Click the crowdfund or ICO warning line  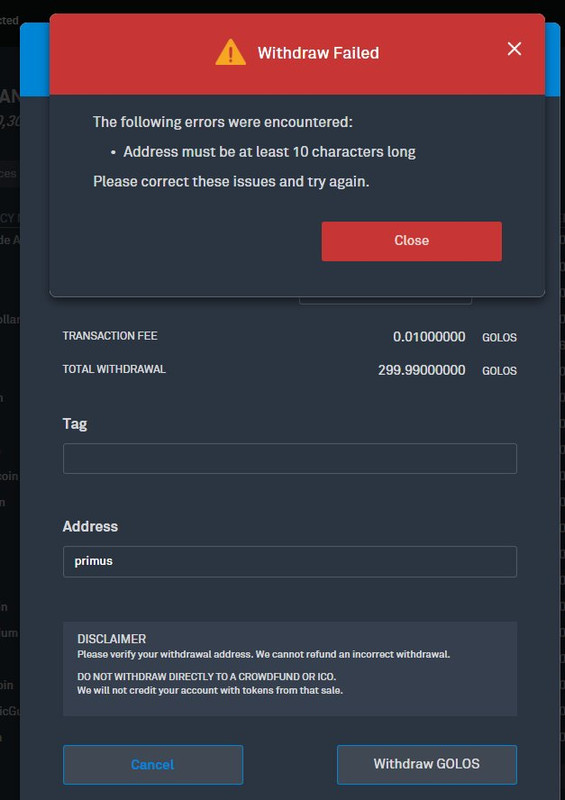click(207, 677)
